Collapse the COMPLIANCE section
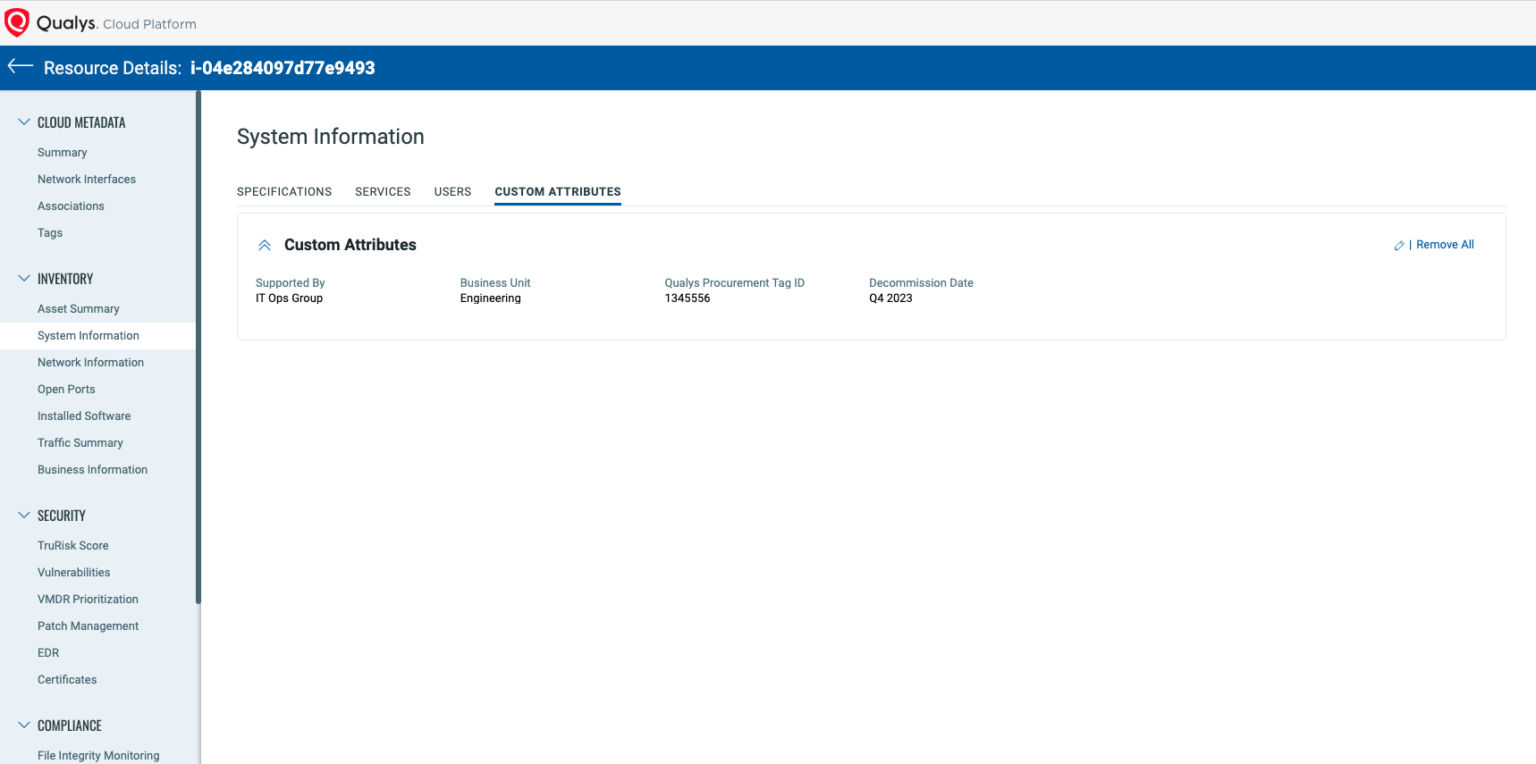Viewport: 1536px width, 764px height. click(x=22, y=725)
